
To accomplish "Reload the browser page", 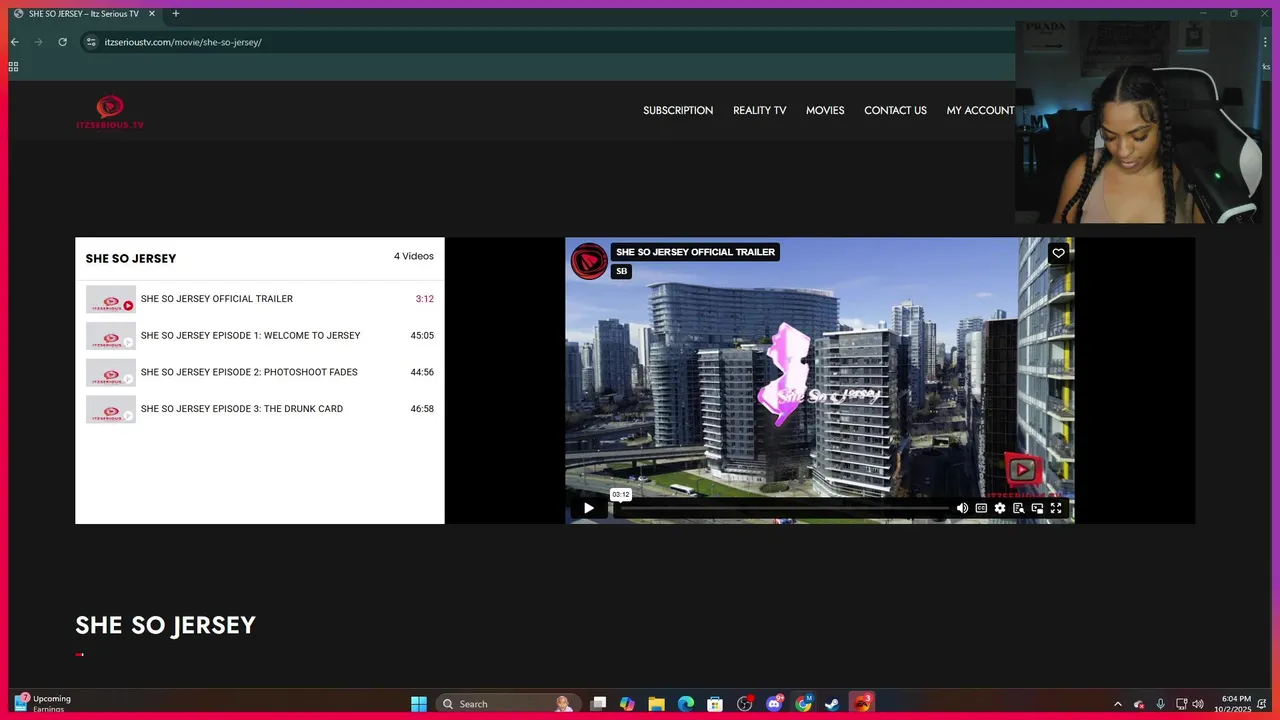I will coord(62,42).
